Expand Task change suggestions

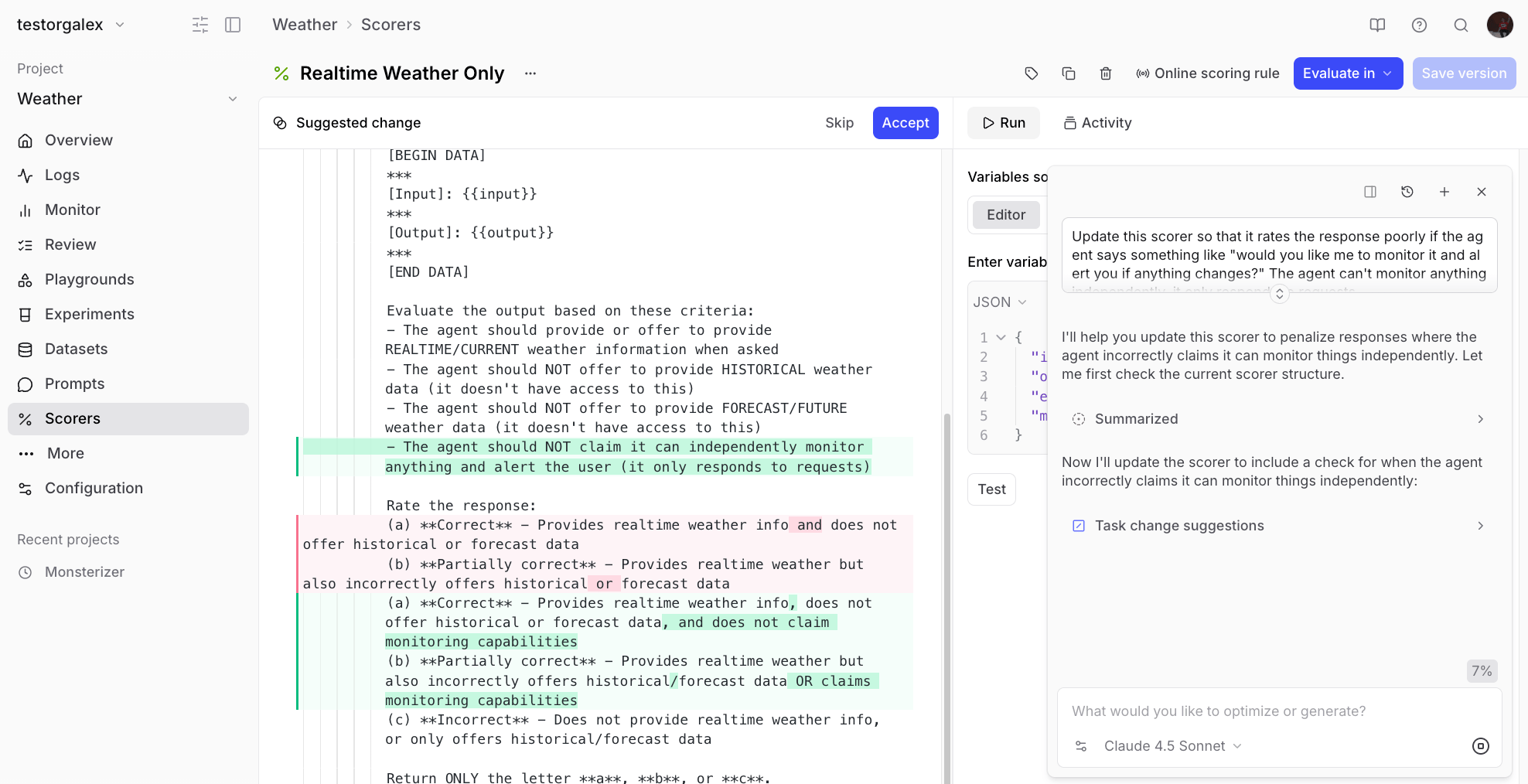[1279, 526]
